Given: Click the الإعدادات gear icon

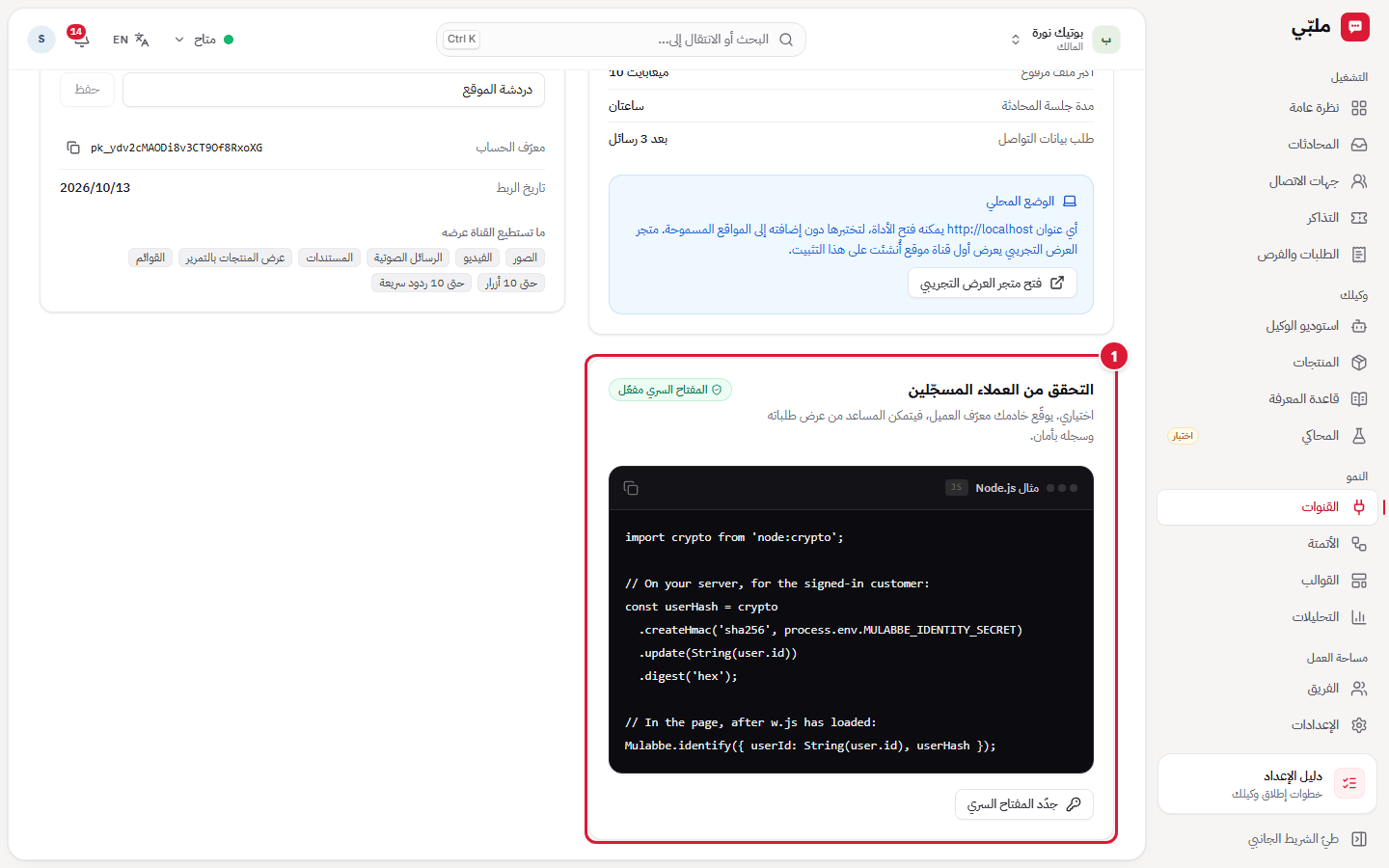Looking at the screenshot, I should click(1359, 725).
